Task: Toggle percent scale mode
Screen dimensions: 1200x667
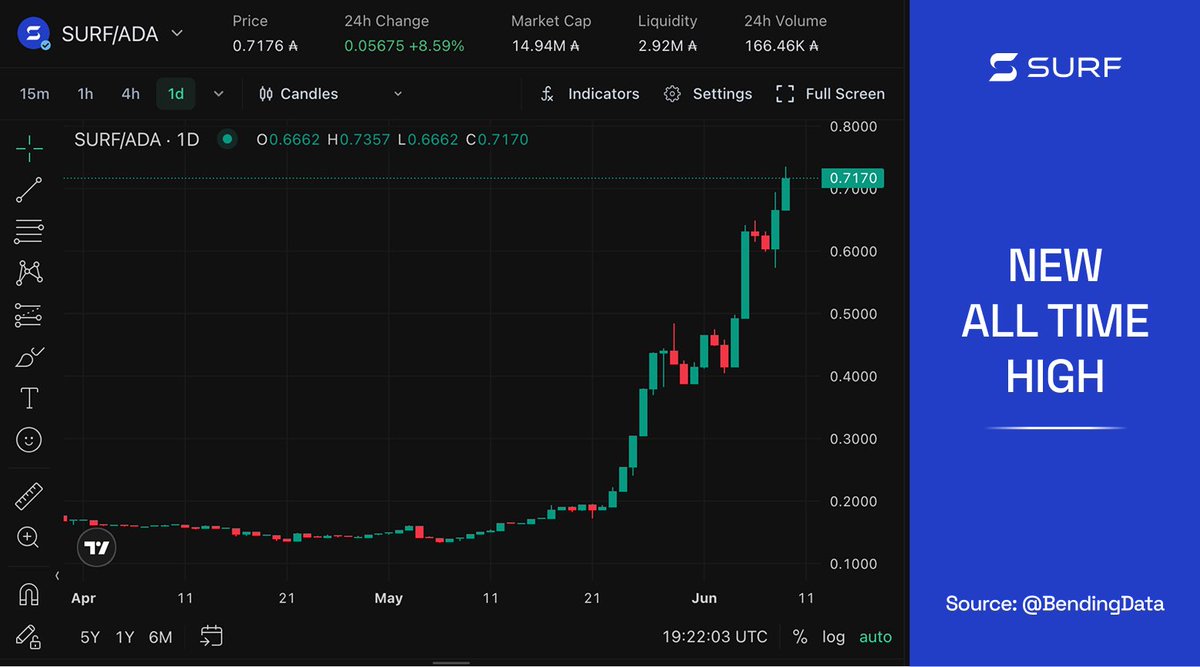Action: (799, 637)
